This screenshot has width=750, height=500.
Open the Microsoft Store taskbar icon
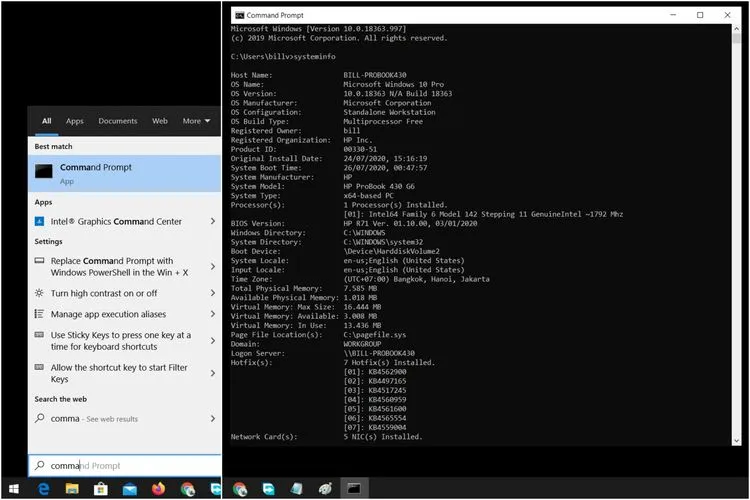coord(100,489)
